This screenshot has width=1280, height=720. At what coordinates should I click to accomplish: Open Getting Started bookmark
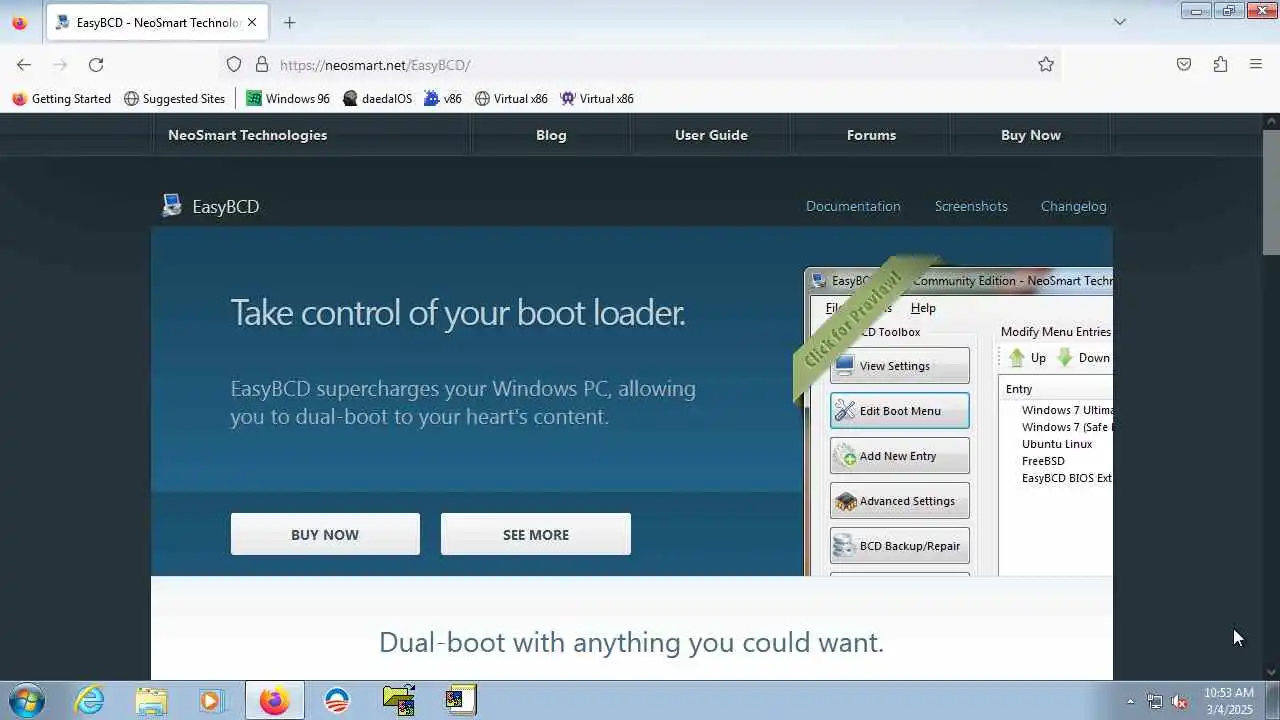(61, 98)
